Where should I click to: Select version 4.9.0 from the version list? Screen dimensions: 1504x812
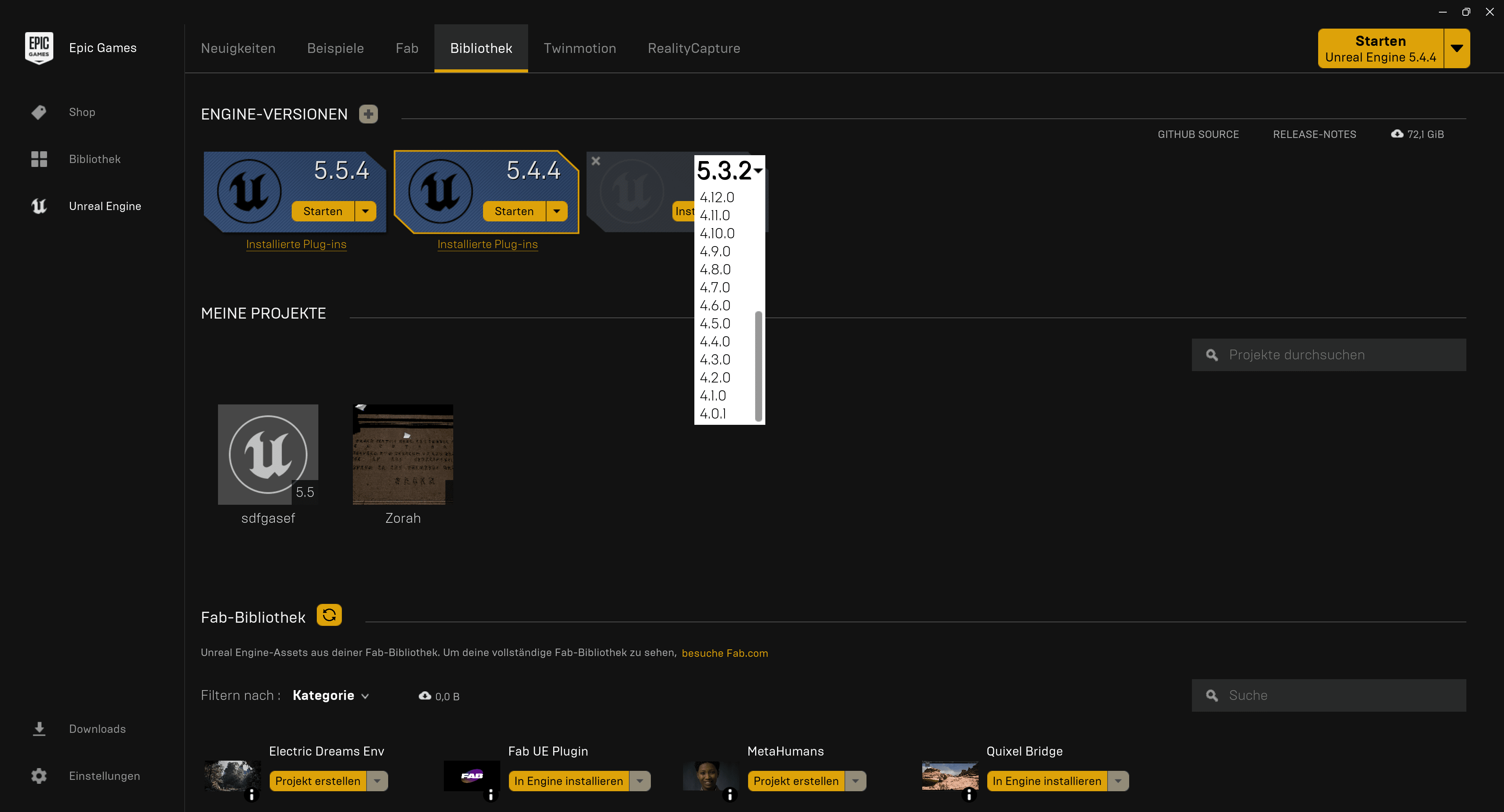(x=715, y=252)
